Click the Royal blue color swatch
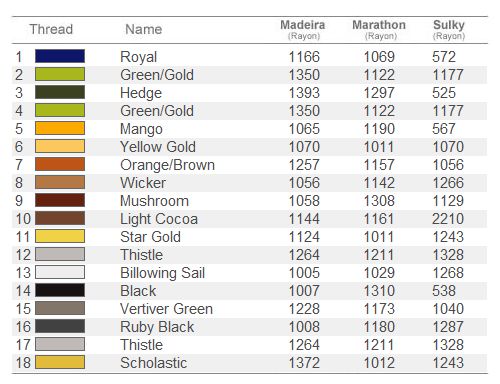Viewport: 500px width, 384px height. tap(60, 56)
